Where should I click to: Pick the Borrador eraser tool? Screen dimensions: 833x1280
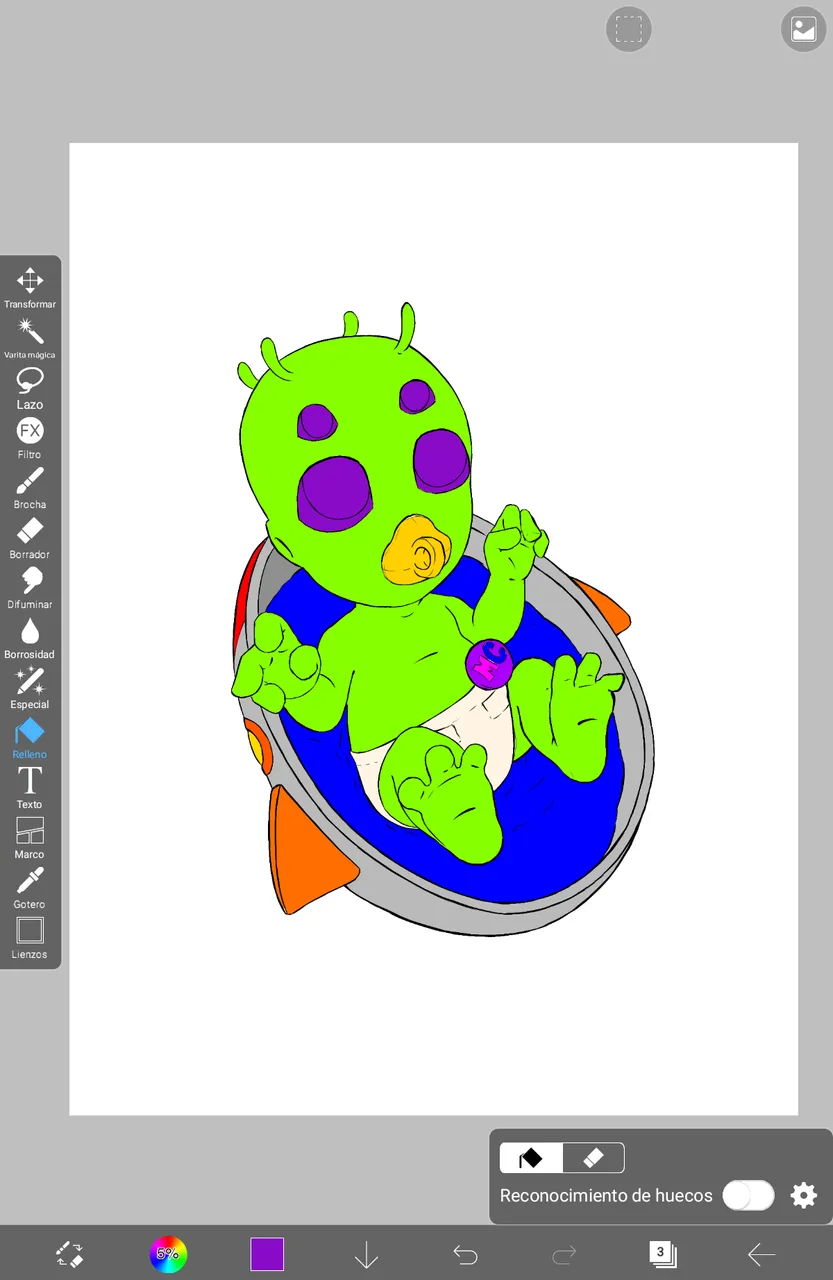click(30, 538)
